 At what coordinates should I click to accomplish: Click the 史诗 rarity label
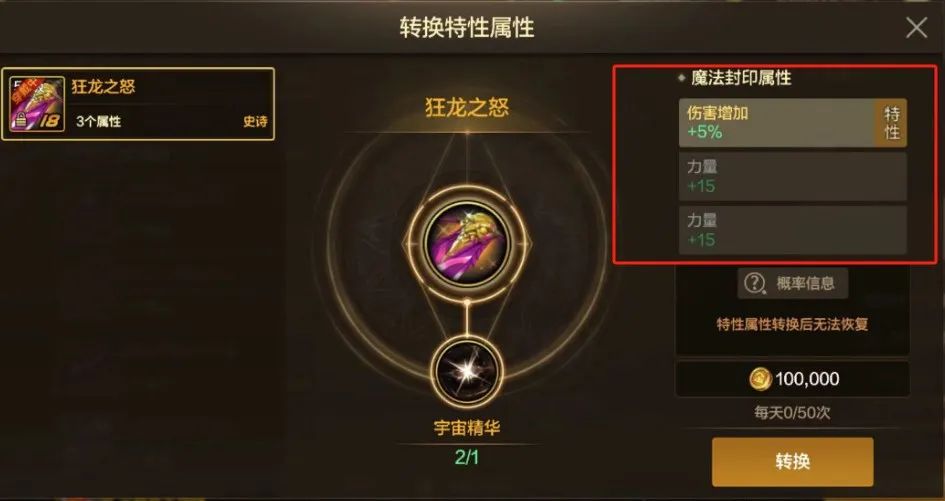click(x=255, y=121)
